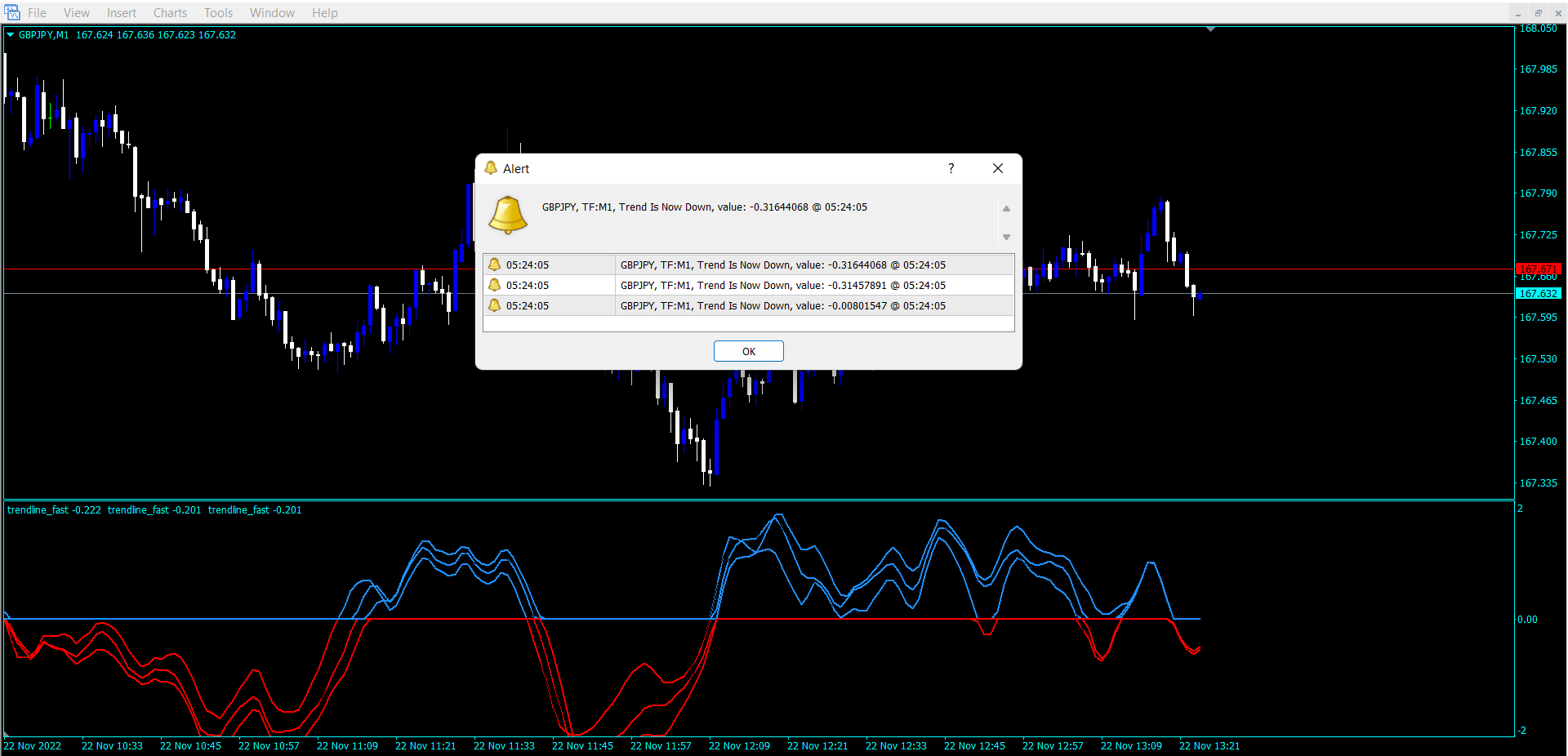Click the bell icon in the third alert row
Viewport: 1568px width, 756px height.
tap(494, 305)
